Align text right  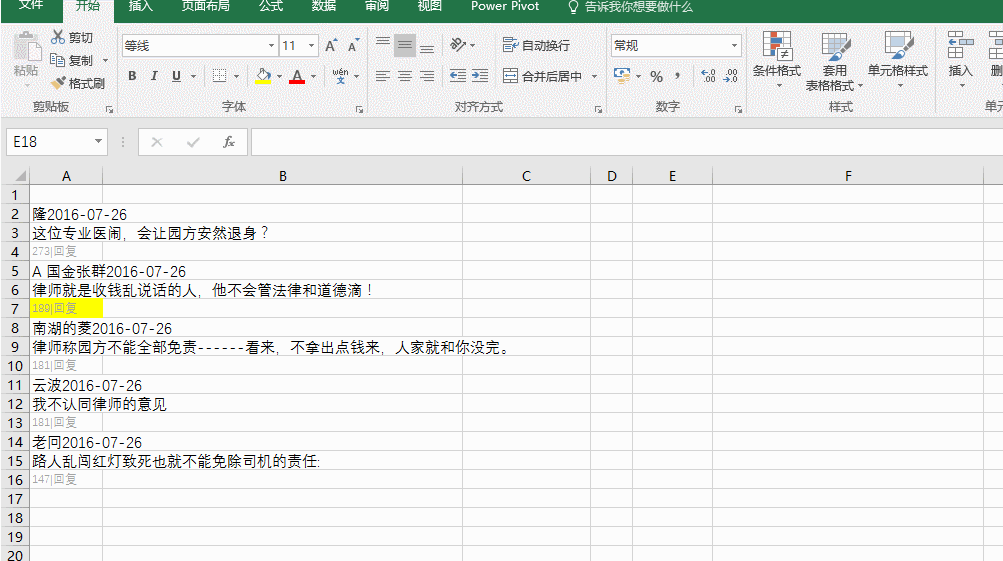(427, 76)
